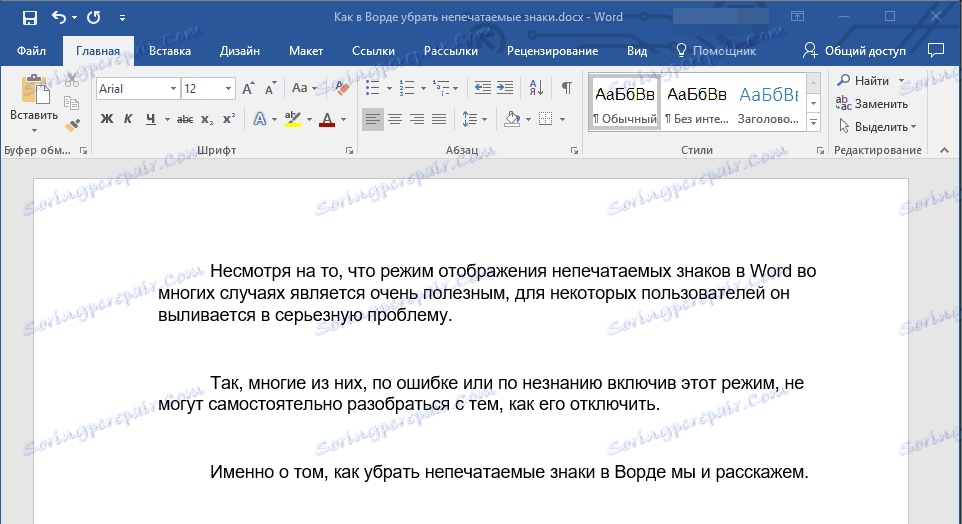Switch to the Макет tab

(x=306, y=51)
